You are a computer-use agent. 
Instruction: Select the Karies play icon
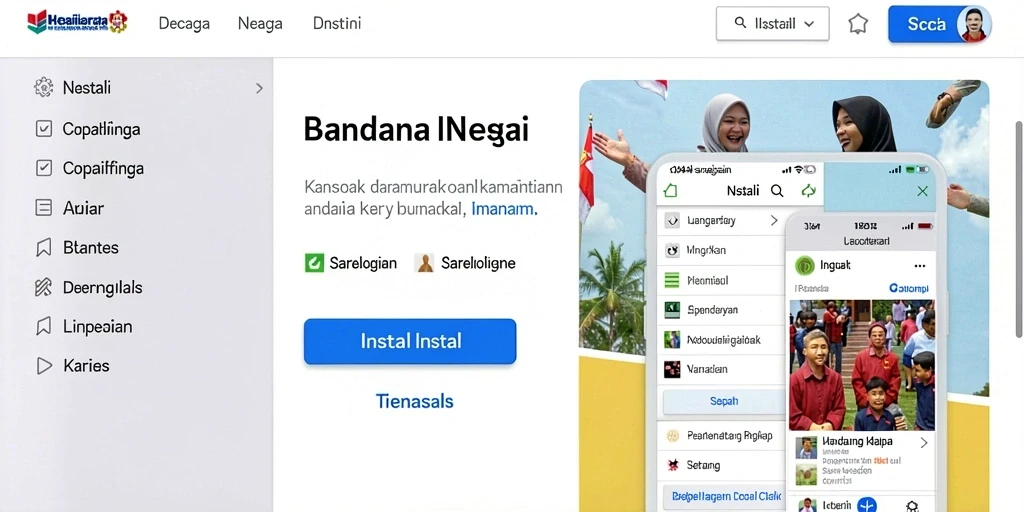(44, 366)
